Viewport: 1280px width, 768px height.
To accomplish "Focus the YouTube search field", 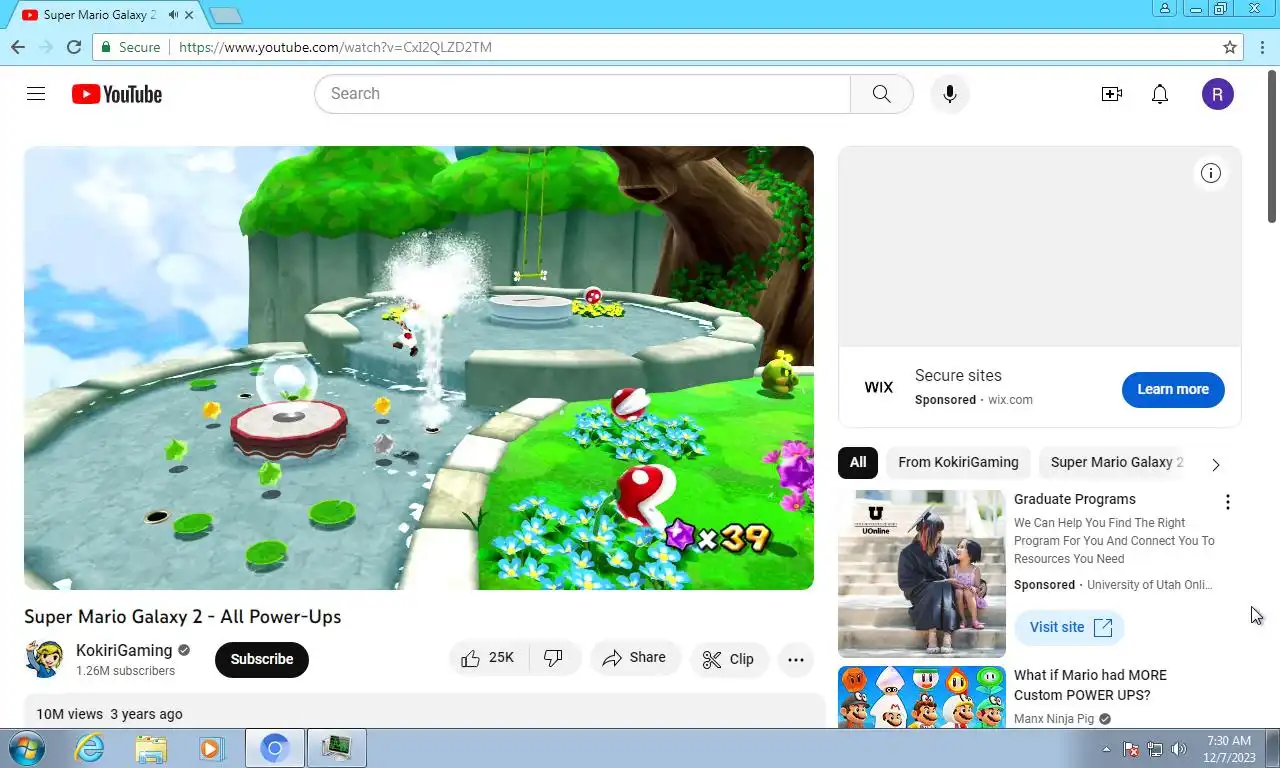I will point(582,94).
